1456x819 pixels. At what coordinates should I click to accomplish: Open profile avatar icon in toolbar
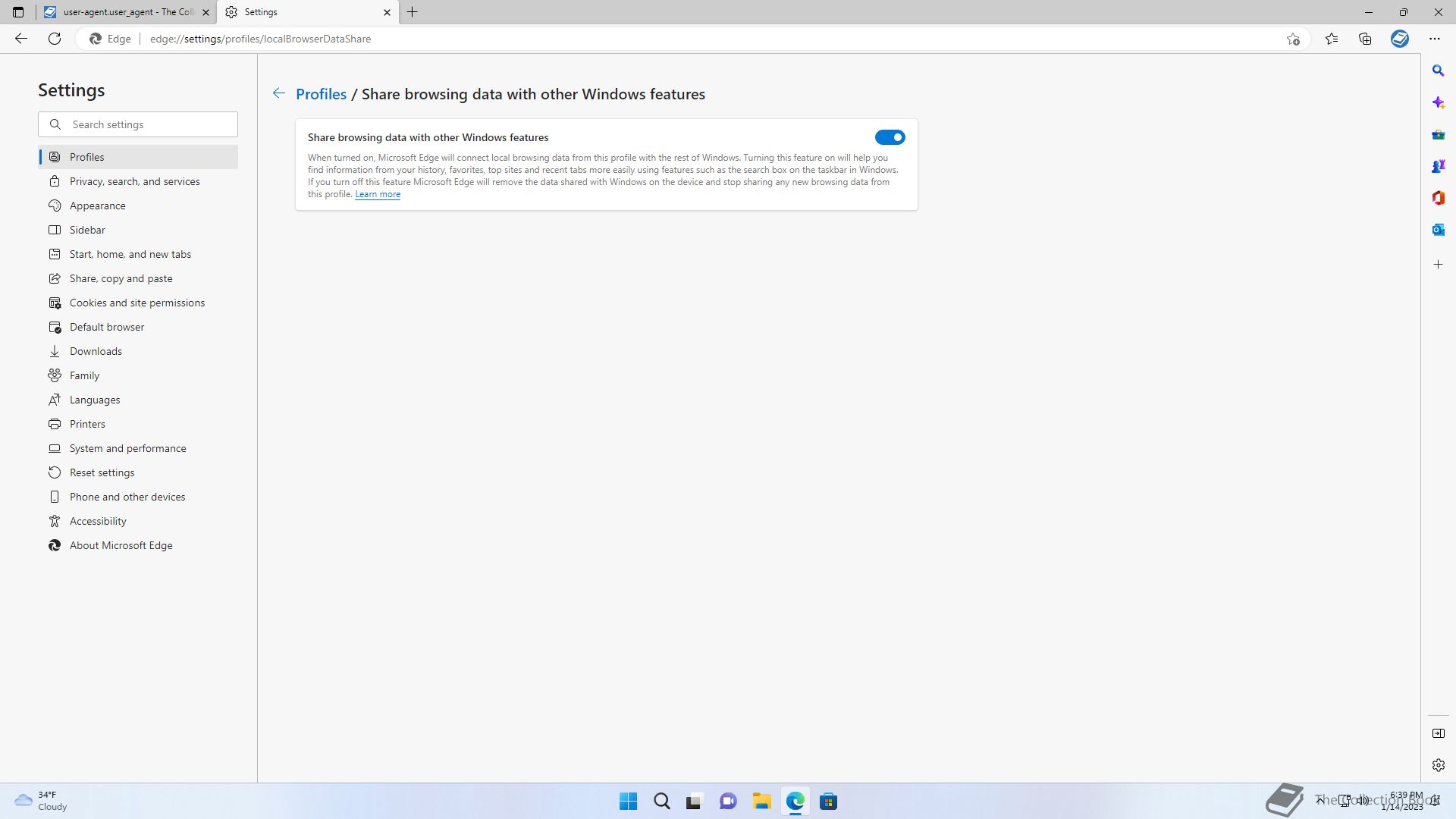click(1400, 39)
